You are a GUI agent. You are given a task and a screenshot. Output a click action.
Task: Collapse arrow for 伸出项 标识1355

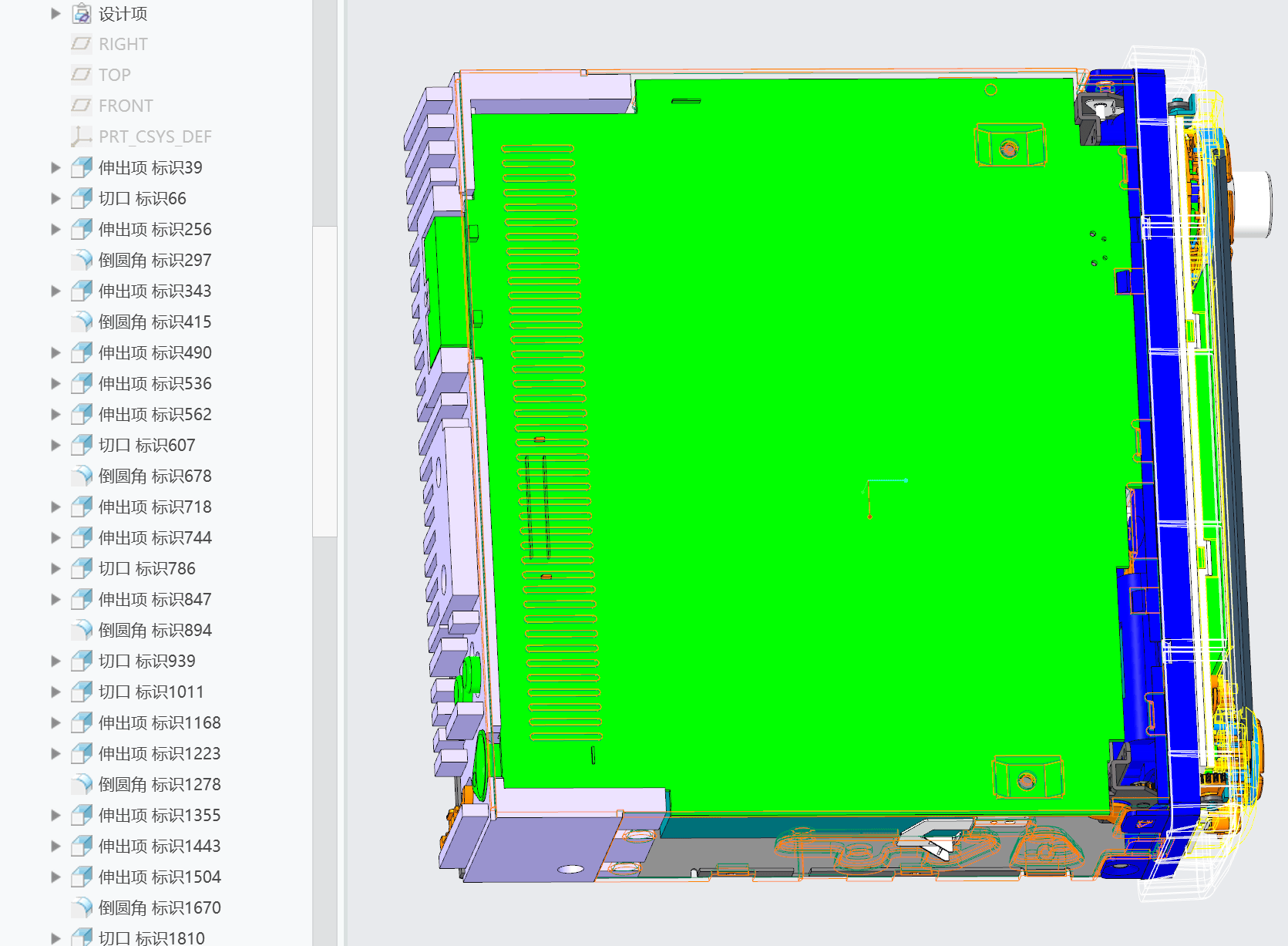[x=55, y=815]
